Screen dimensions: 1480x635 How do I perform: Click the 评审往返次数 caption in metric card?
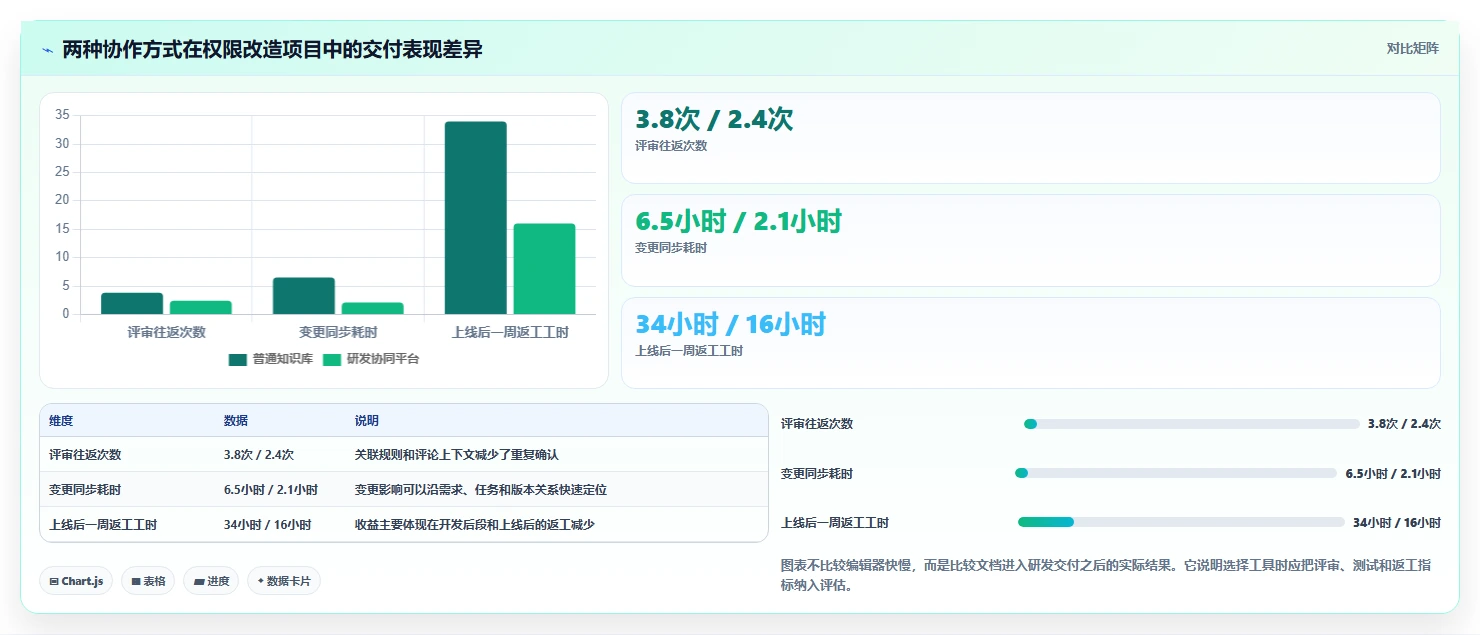click(671, 146)
